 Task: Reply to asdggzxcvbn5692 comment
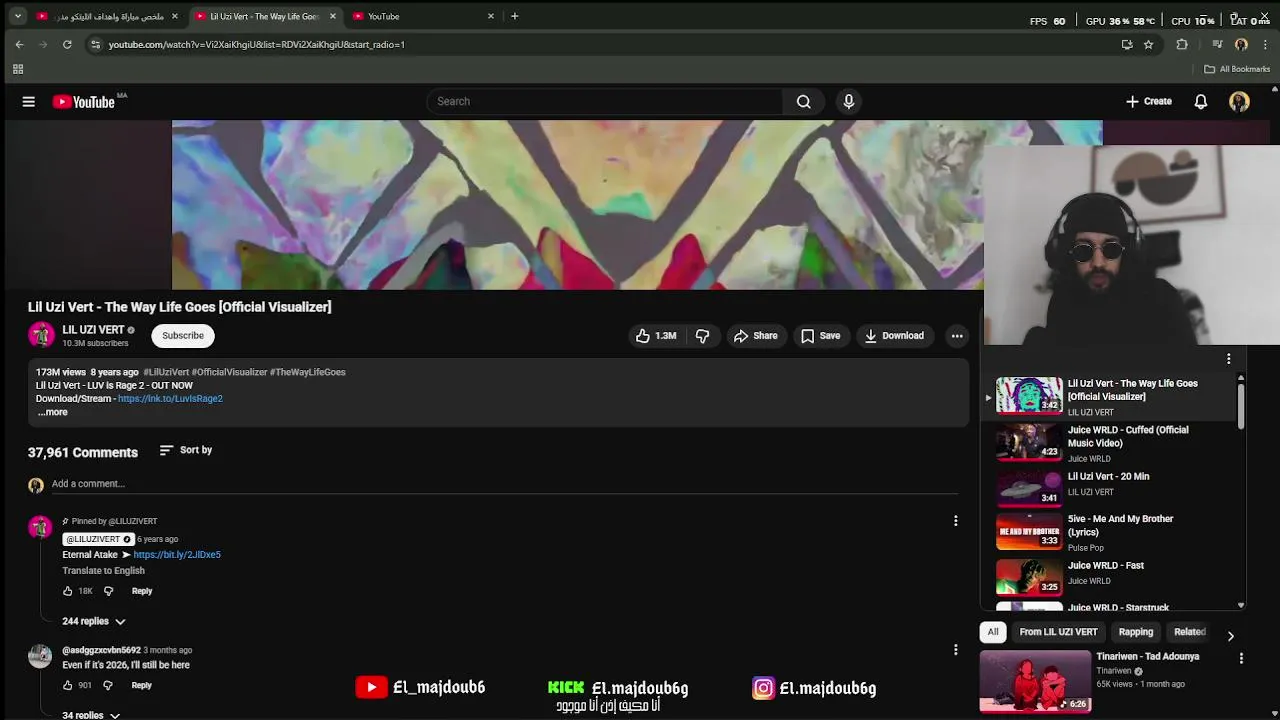[x=141, y=685]
